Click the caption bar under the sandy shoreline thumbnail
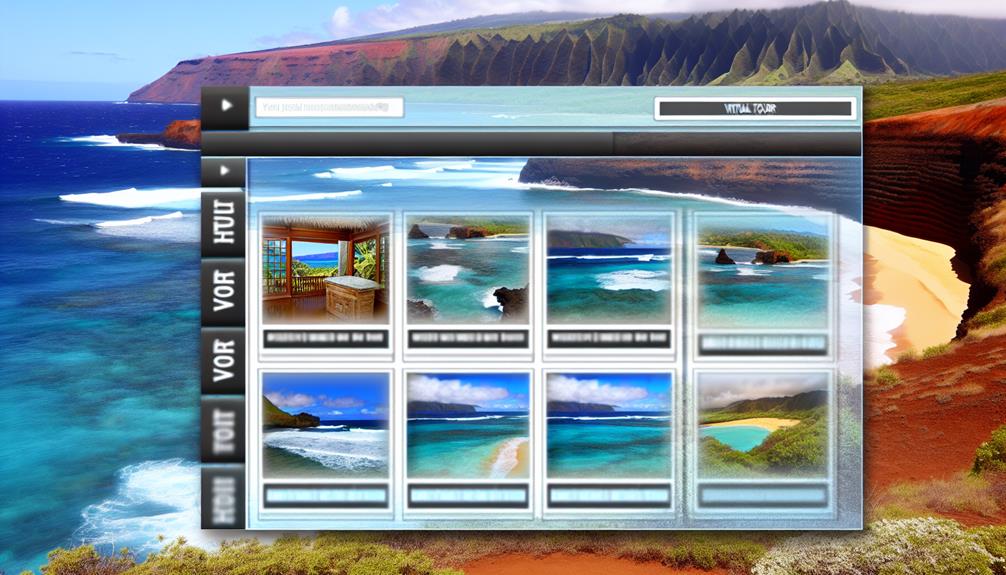 pos(468,495)
